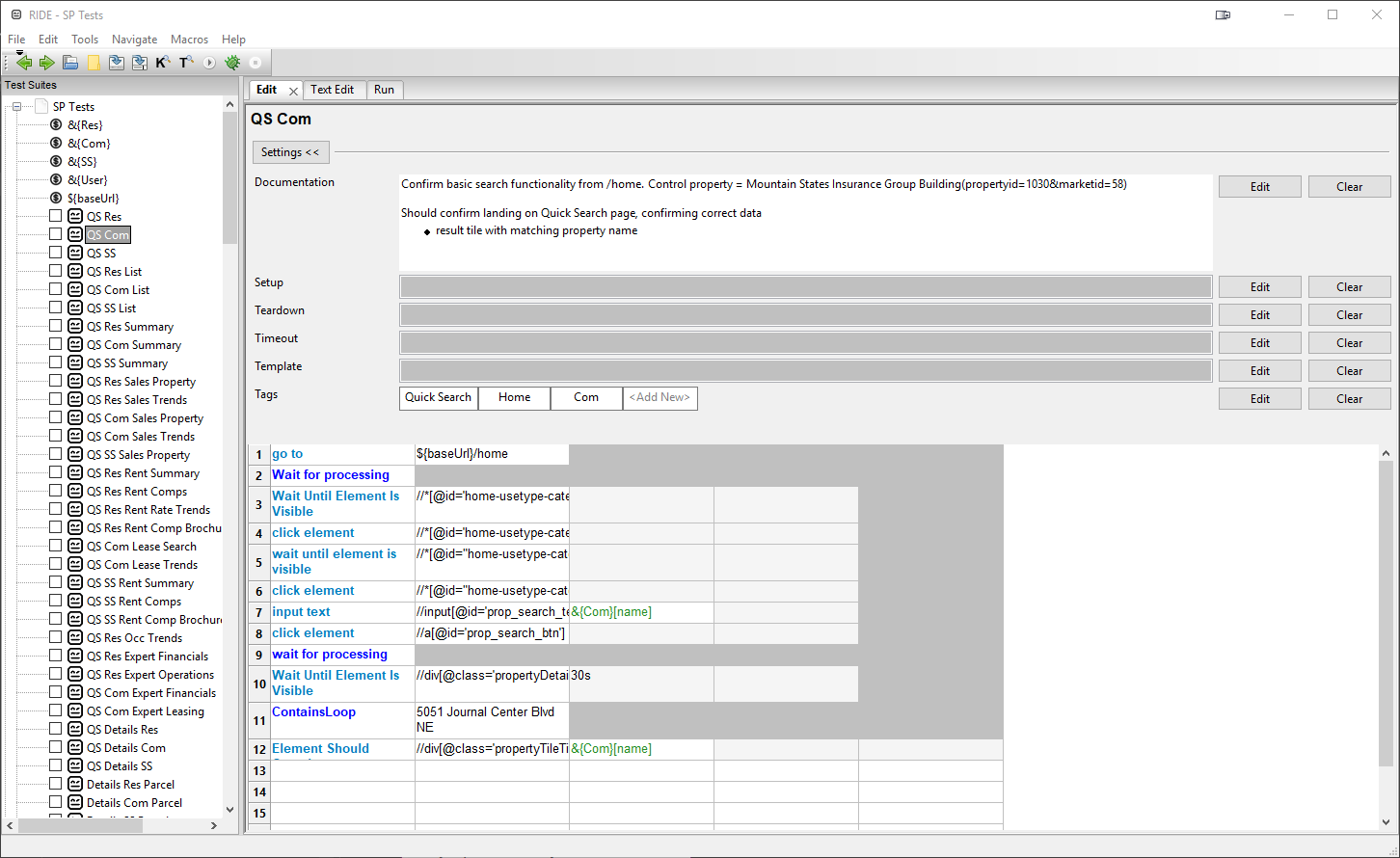Collapse the Settings section
1400x858 pixels.
click(x=290, y=152)
